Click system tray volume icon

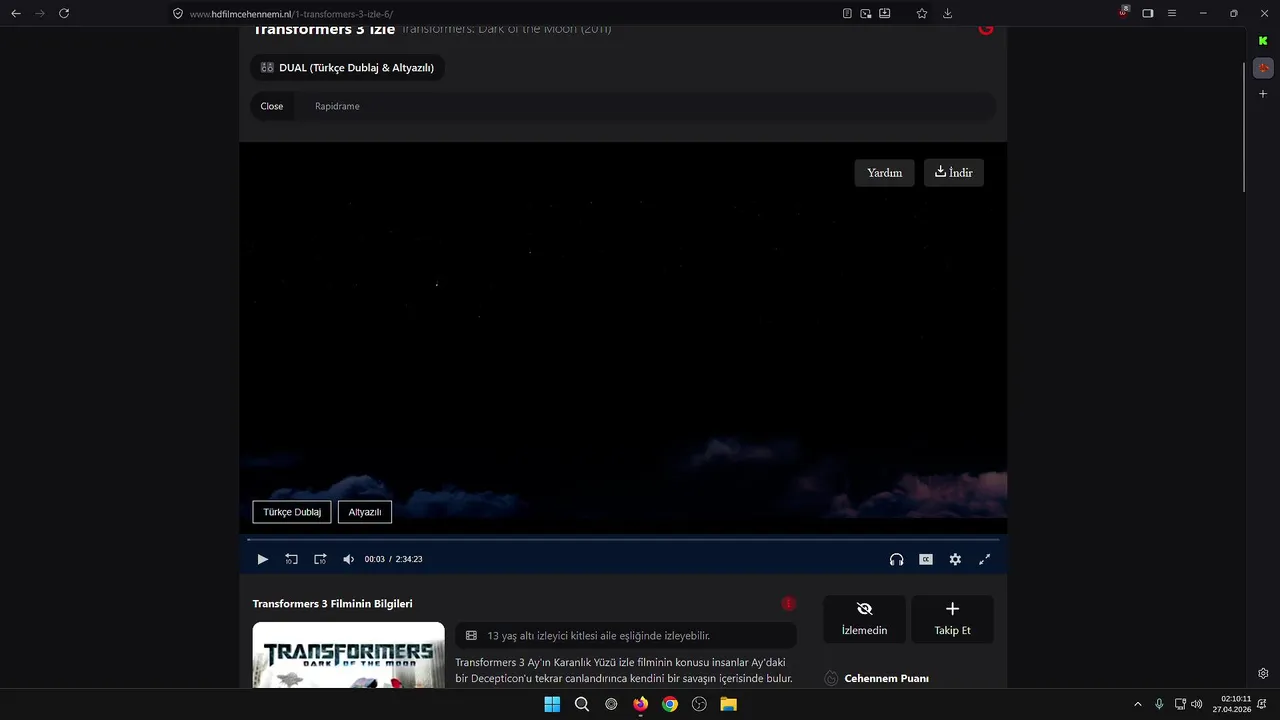click(1197, 704)
